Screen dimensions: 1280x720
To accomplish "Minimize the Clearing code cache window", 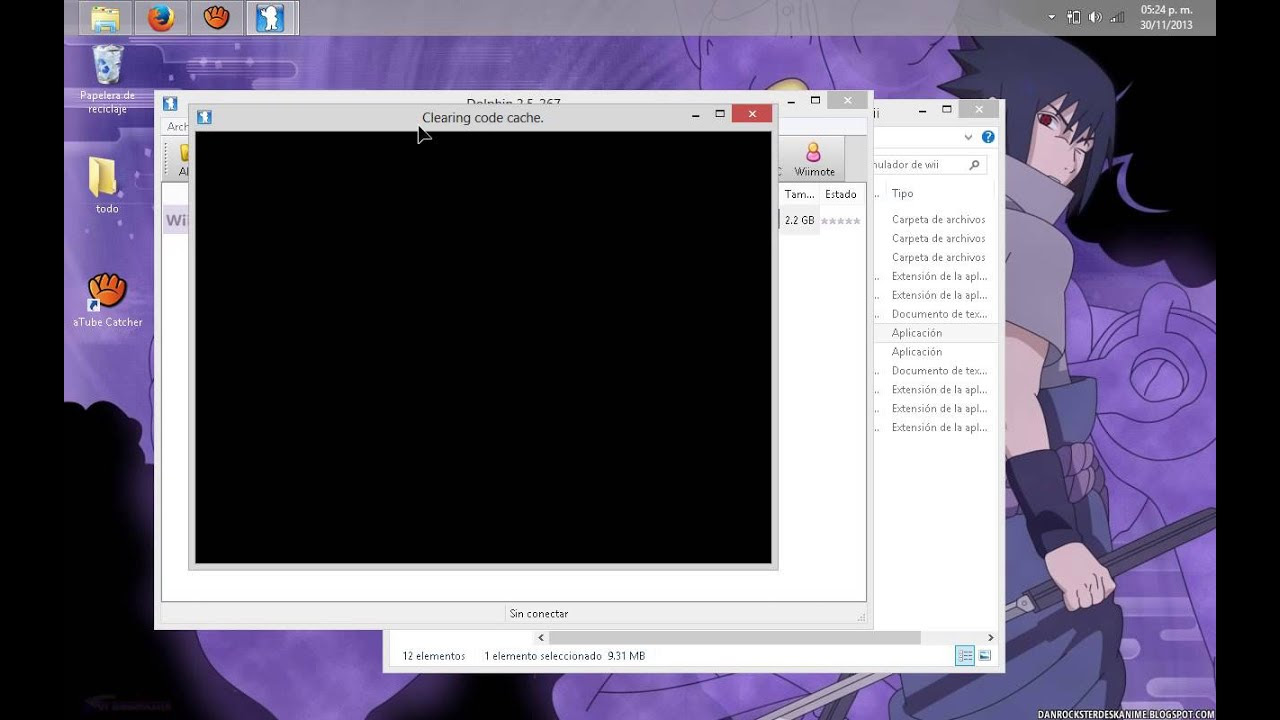I will (696, 115).
